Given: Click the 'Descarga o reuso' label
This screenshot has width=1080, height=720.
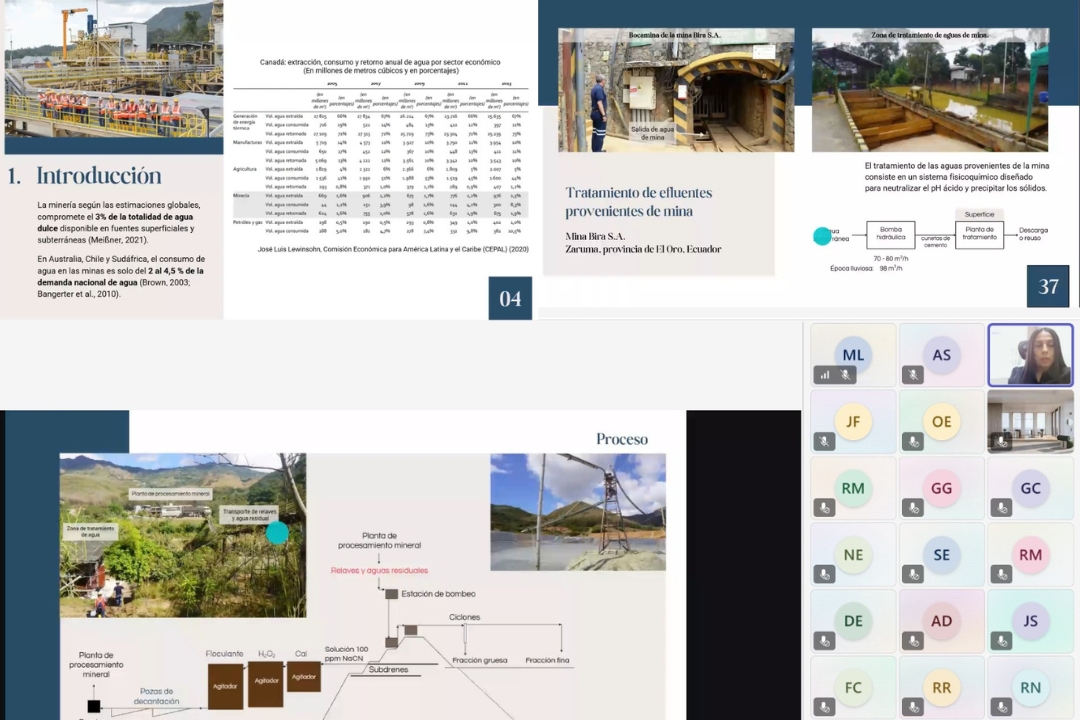Looking at the screenshot, I should [x=1033, y=234].
